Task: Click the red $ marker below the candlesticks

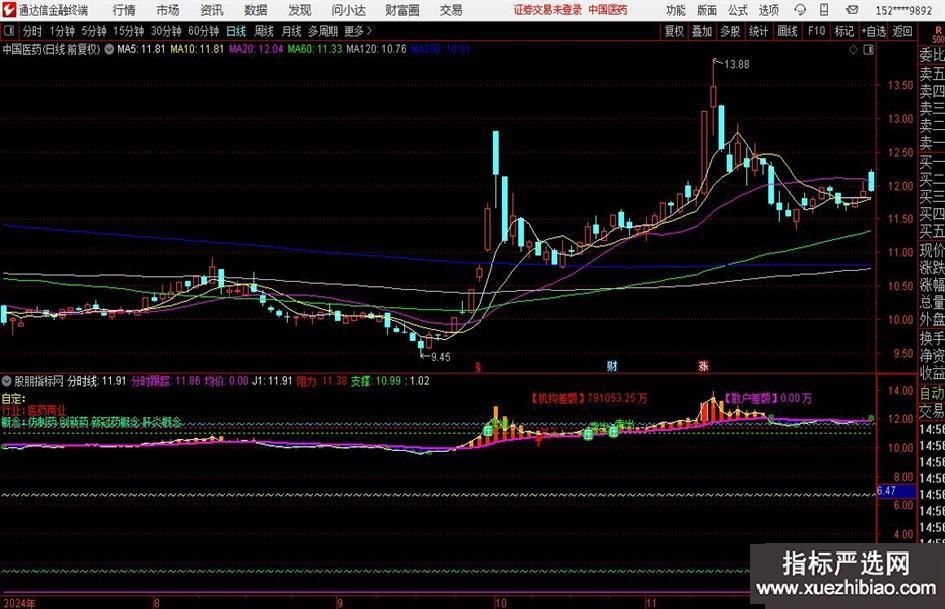Action: pyautogui.click(x=478, y=367)
